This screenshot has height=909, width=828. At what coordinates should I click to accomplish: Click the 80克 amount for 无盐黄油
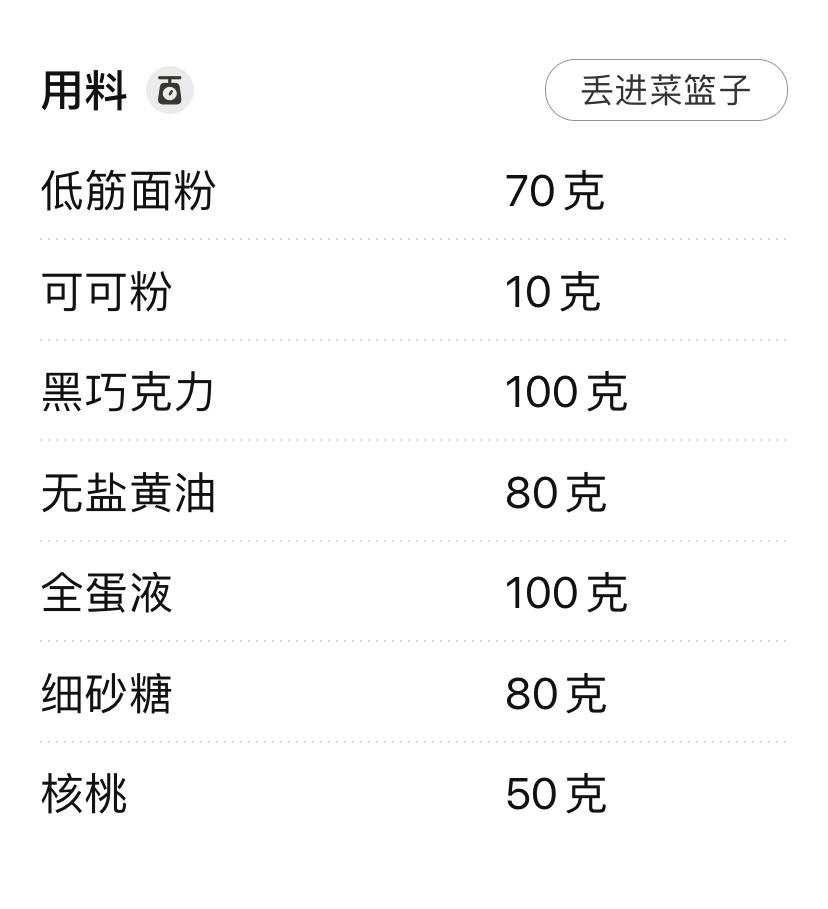pyautogui.click(x=551, y=492)
